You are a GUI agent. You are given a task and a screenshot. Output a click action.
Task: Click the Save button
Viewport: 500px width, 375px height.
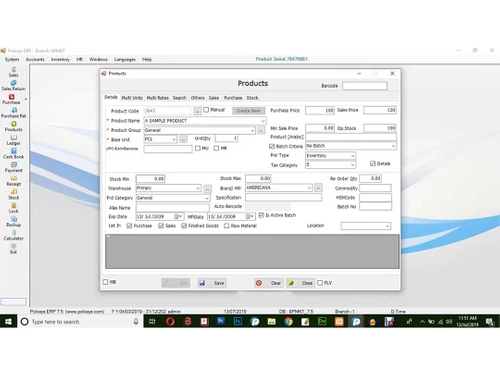pyautogui.click(x=212, y=283)
